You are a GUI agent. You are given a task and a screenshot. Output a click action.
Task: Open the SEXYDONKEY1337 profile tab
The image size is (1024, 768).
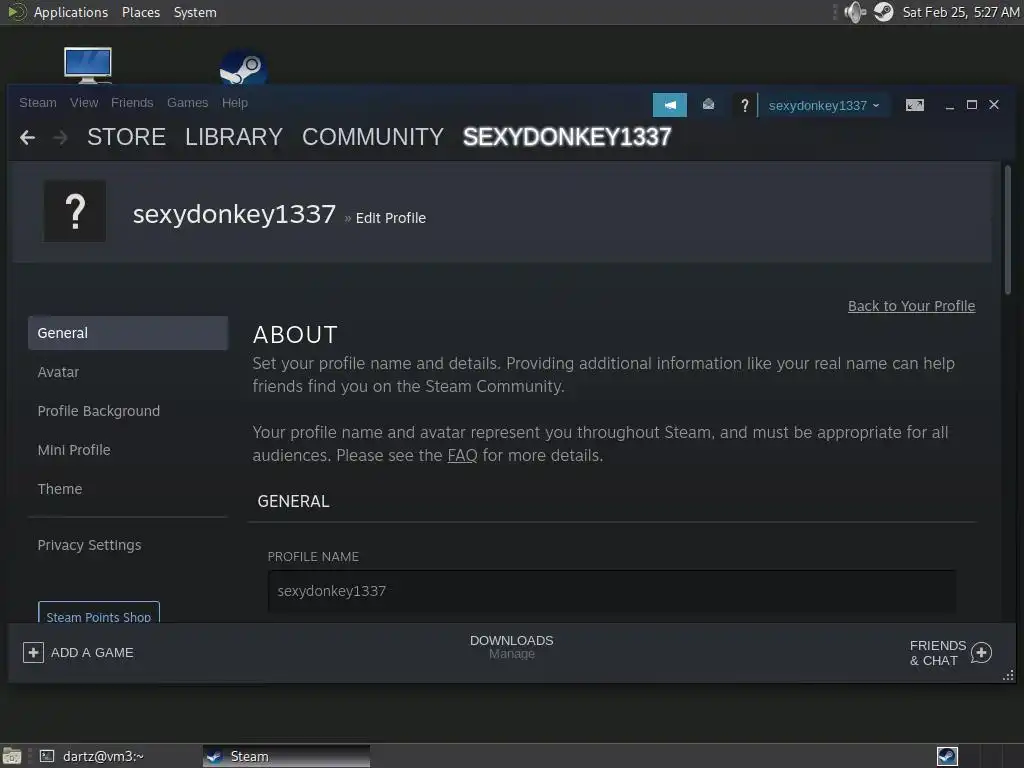click(x=567, y=137)
